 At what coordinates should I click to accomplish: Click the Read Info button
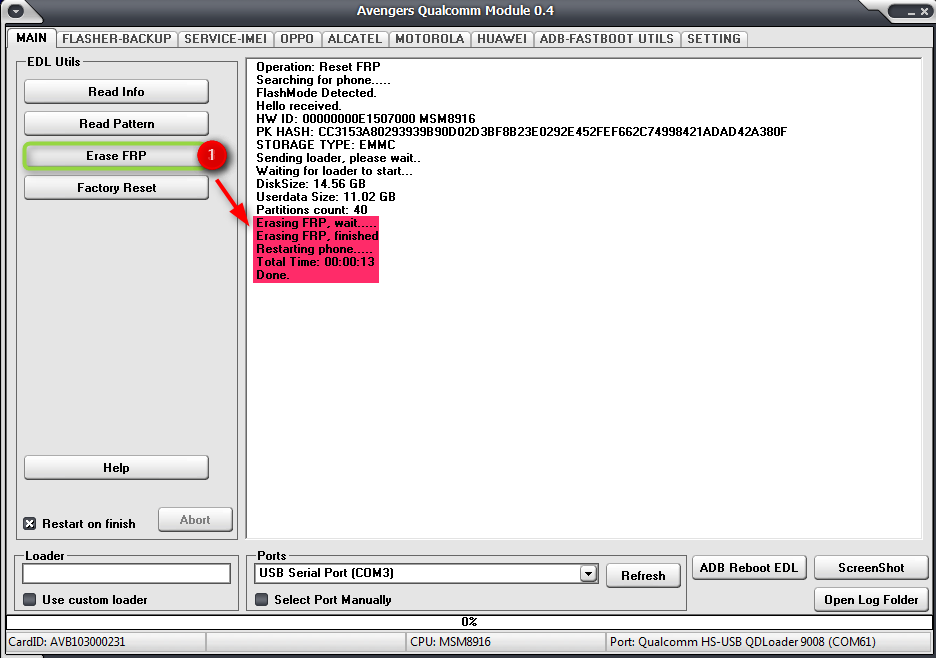tap(116, 91)
